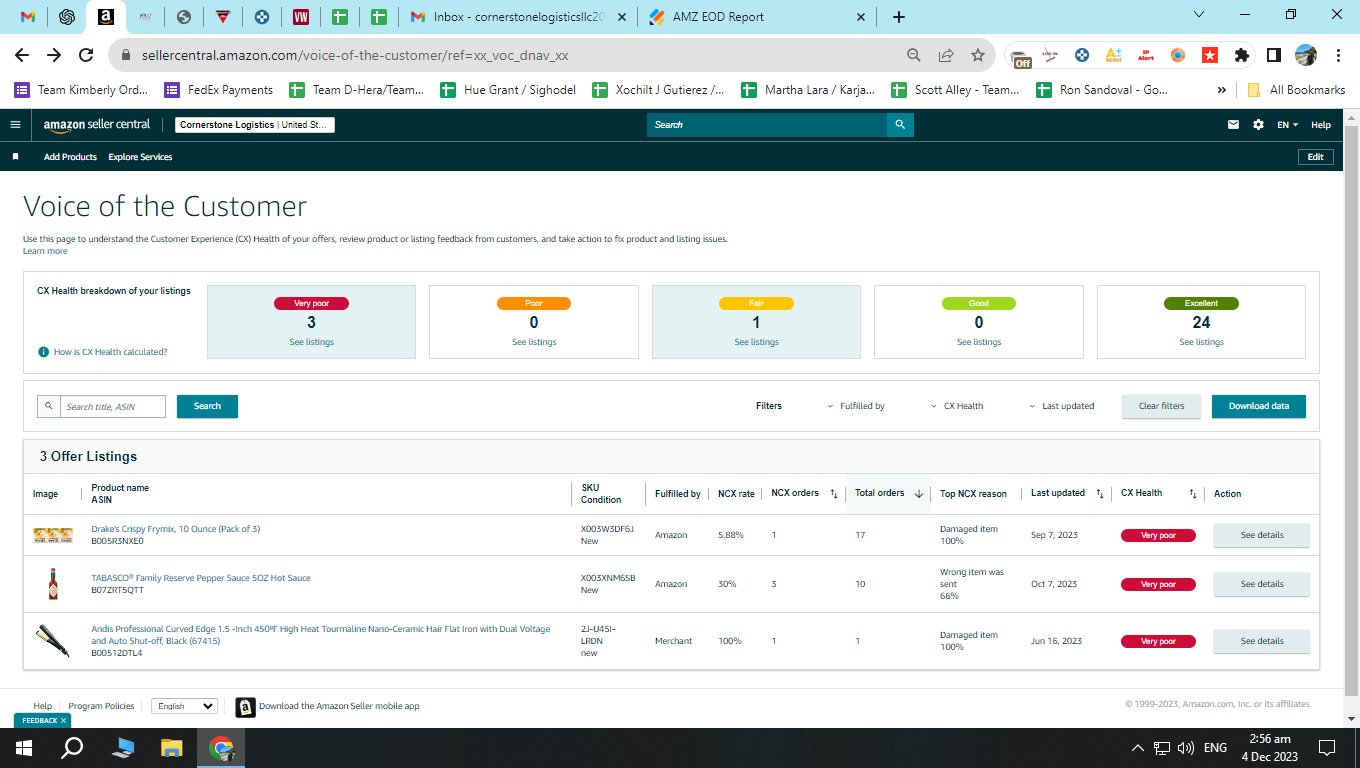Click the page vertical scrollbar
The height and width of the screenshot is (768, 1360).
click(x=1351, y=410)
